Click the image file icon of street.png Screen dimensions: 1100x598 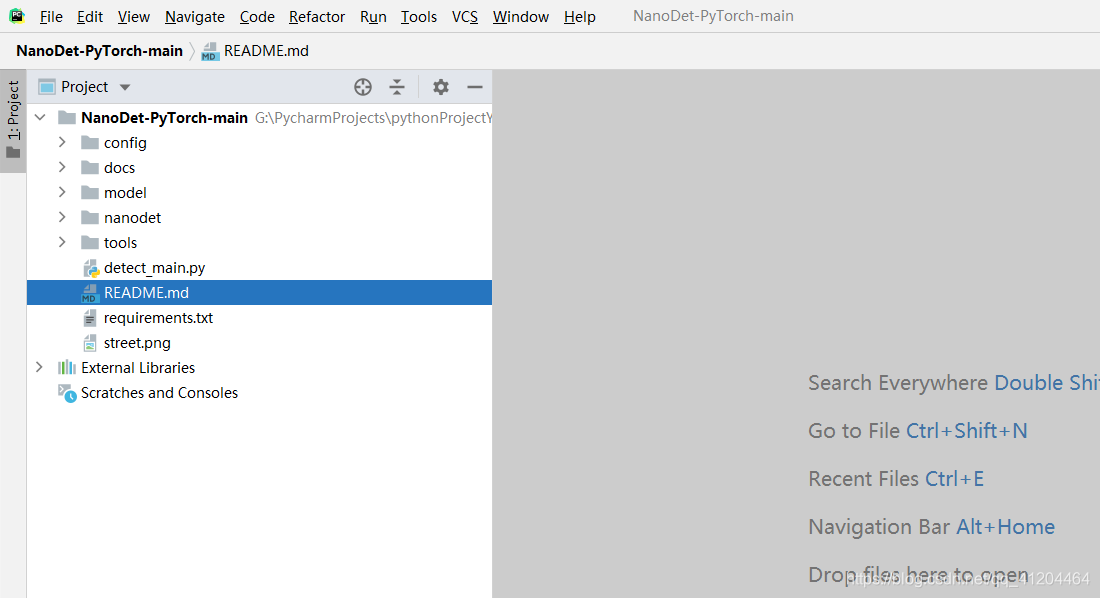pos(90,343)
